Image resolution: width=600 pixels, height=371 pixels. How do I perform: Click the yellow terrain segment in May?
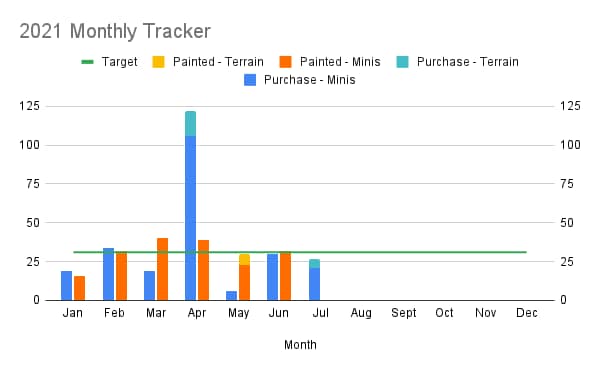[245, 260]
